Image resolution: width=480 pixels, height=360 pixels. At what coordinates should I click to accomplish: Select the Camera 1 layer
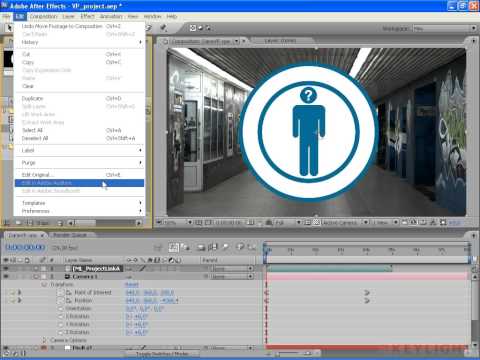(x=85, y=277)
